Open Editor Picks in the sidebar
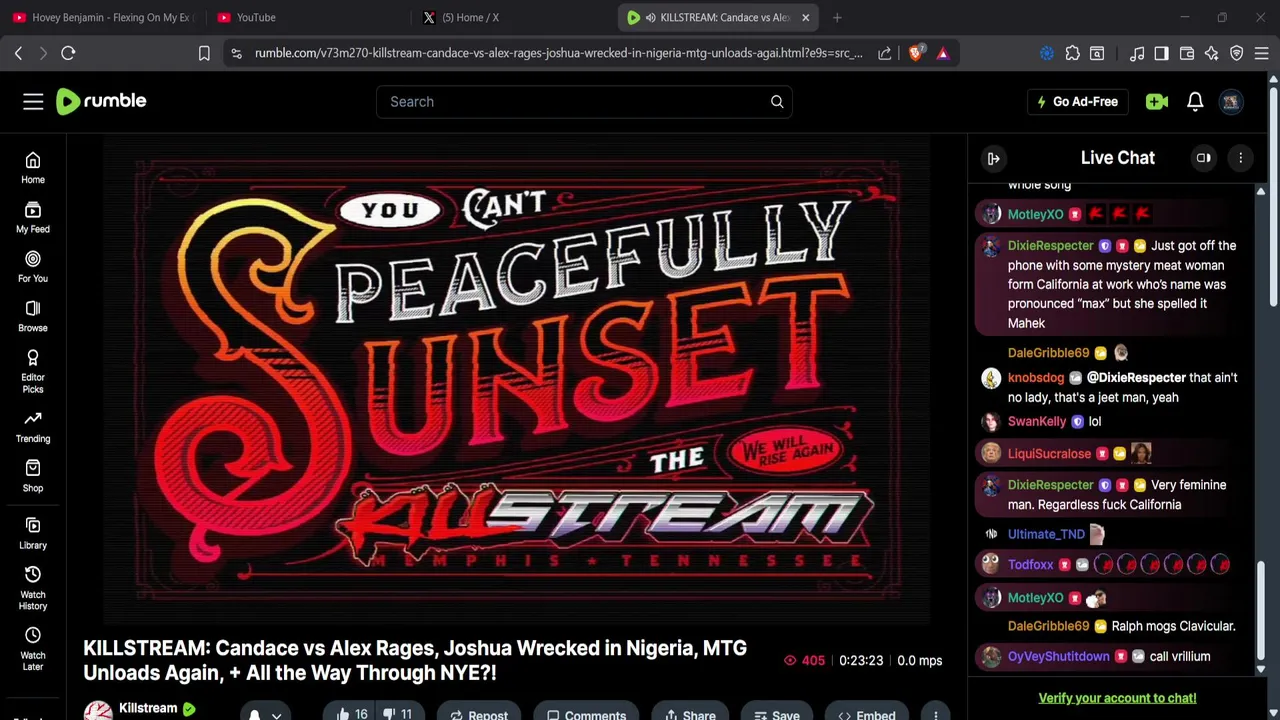 point(33,371)
